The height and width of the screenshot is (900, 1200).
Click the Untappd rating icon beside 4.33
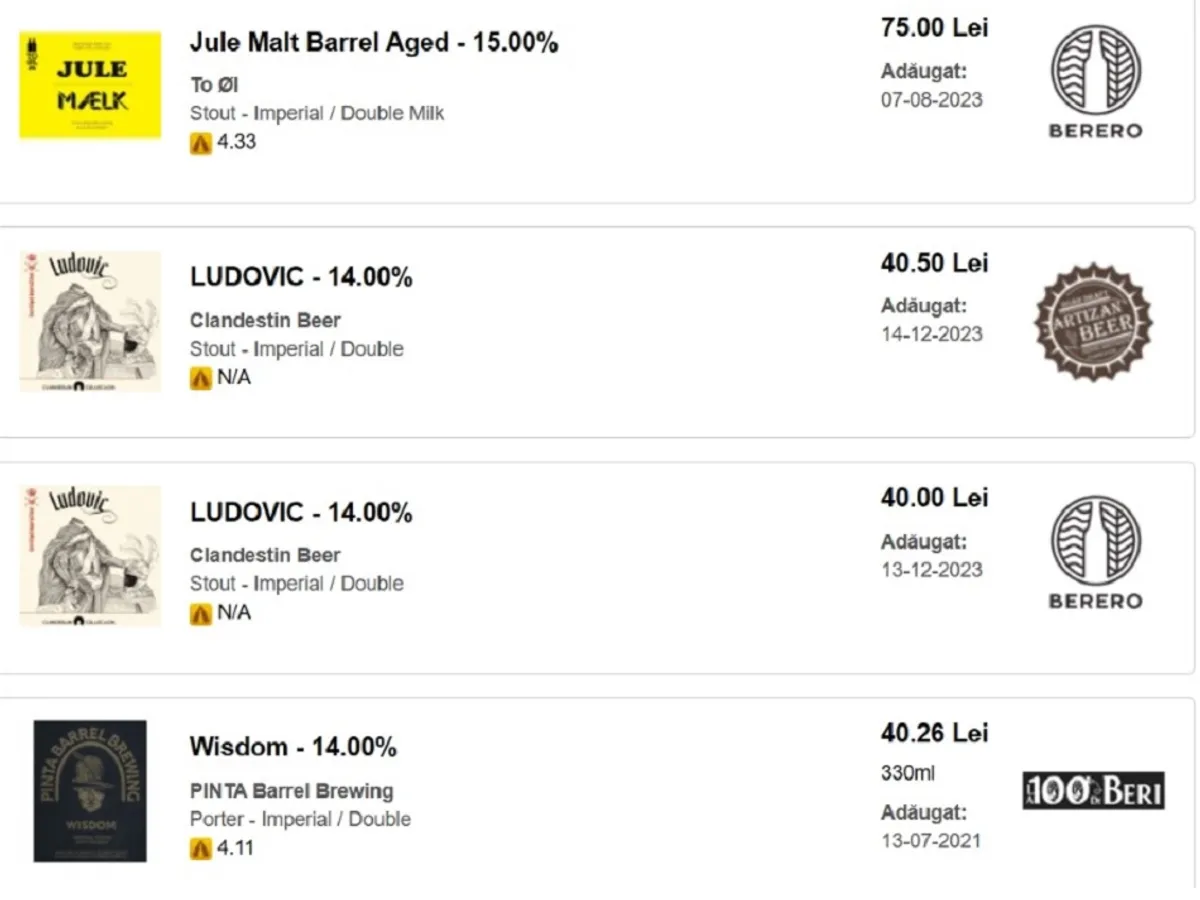point(201,143)
